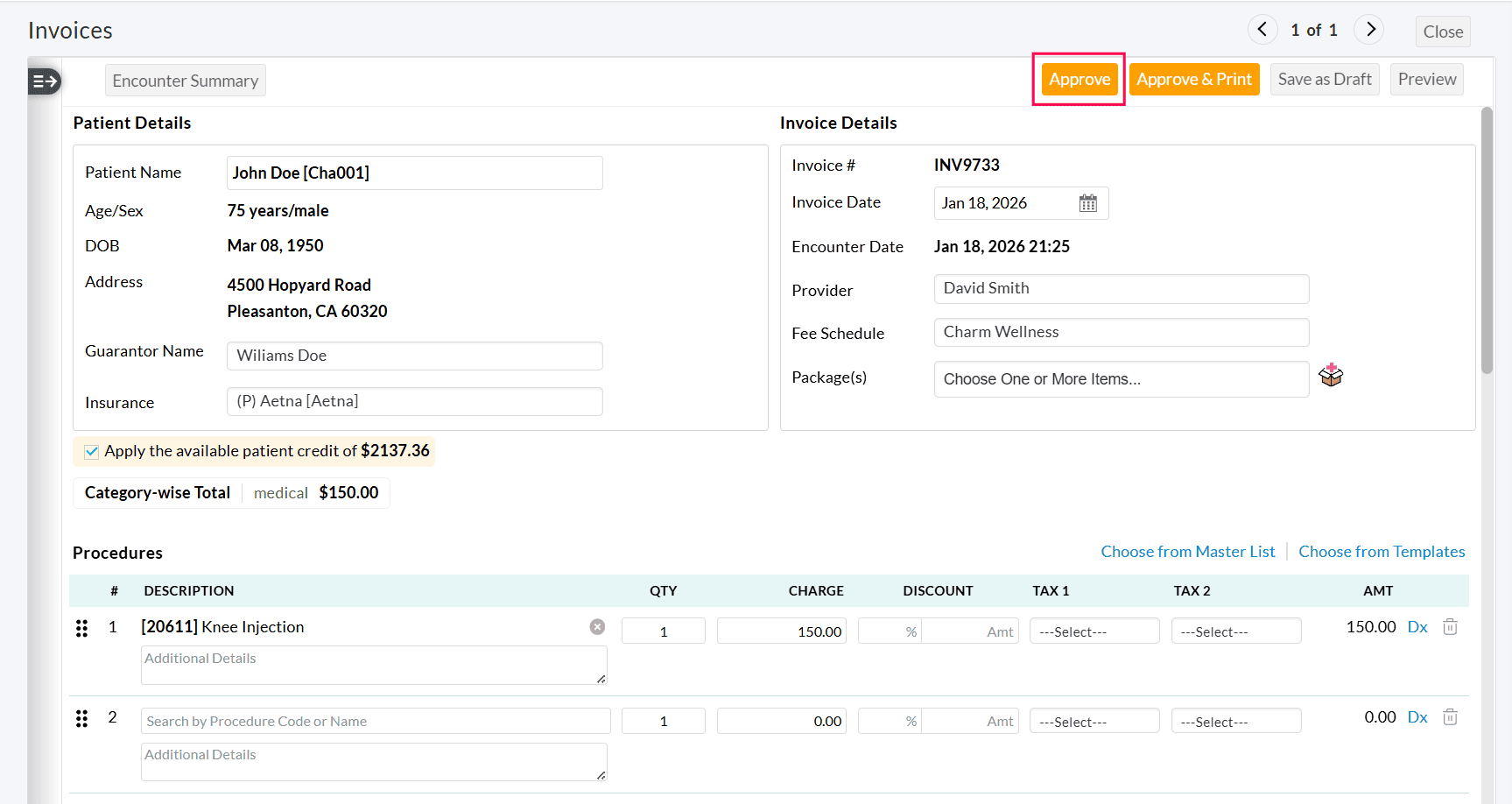Click Approve & Print
Screen dimensions: 1512x804
[1193, 79]
